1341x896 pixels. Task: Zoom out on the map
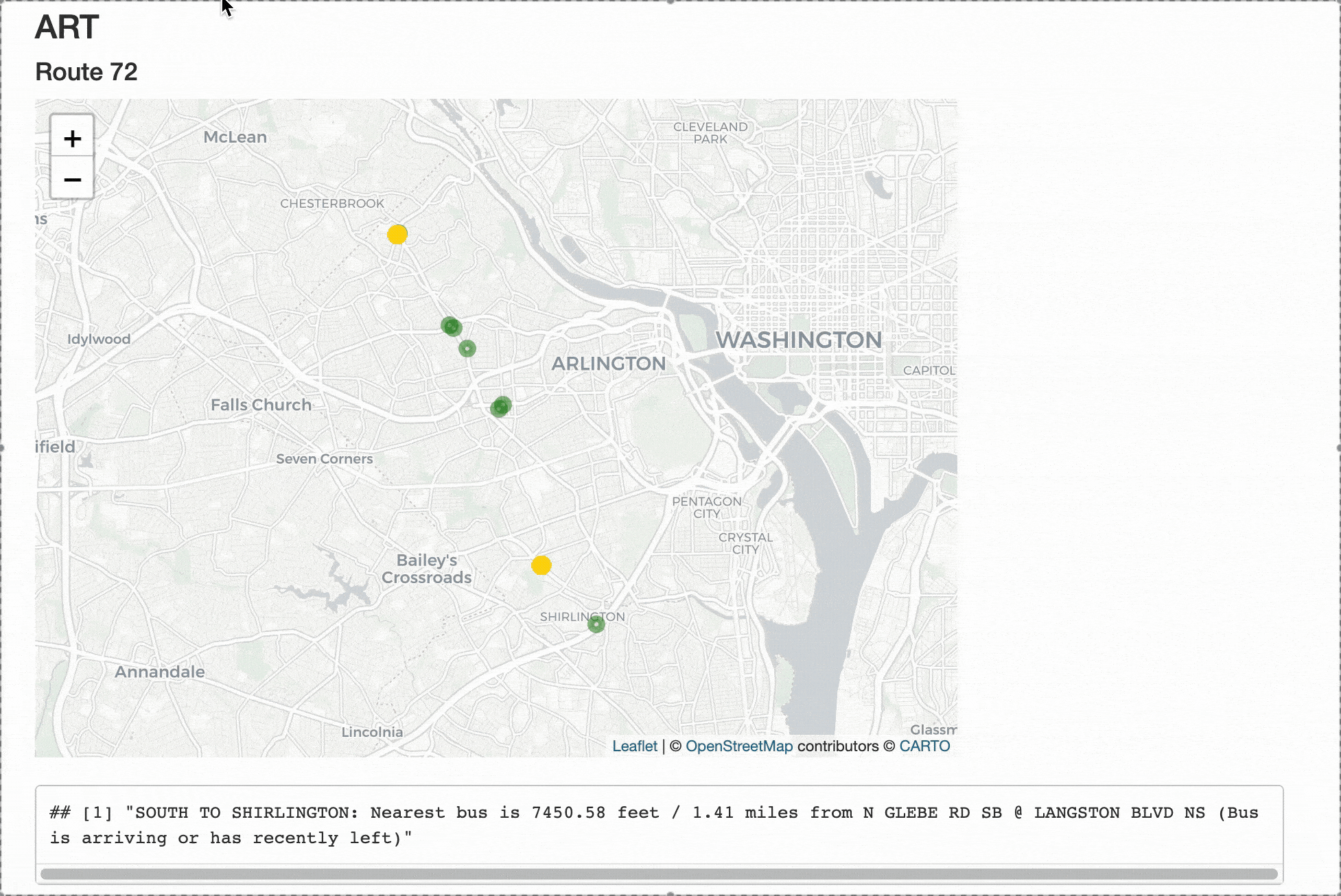point(72,180)
